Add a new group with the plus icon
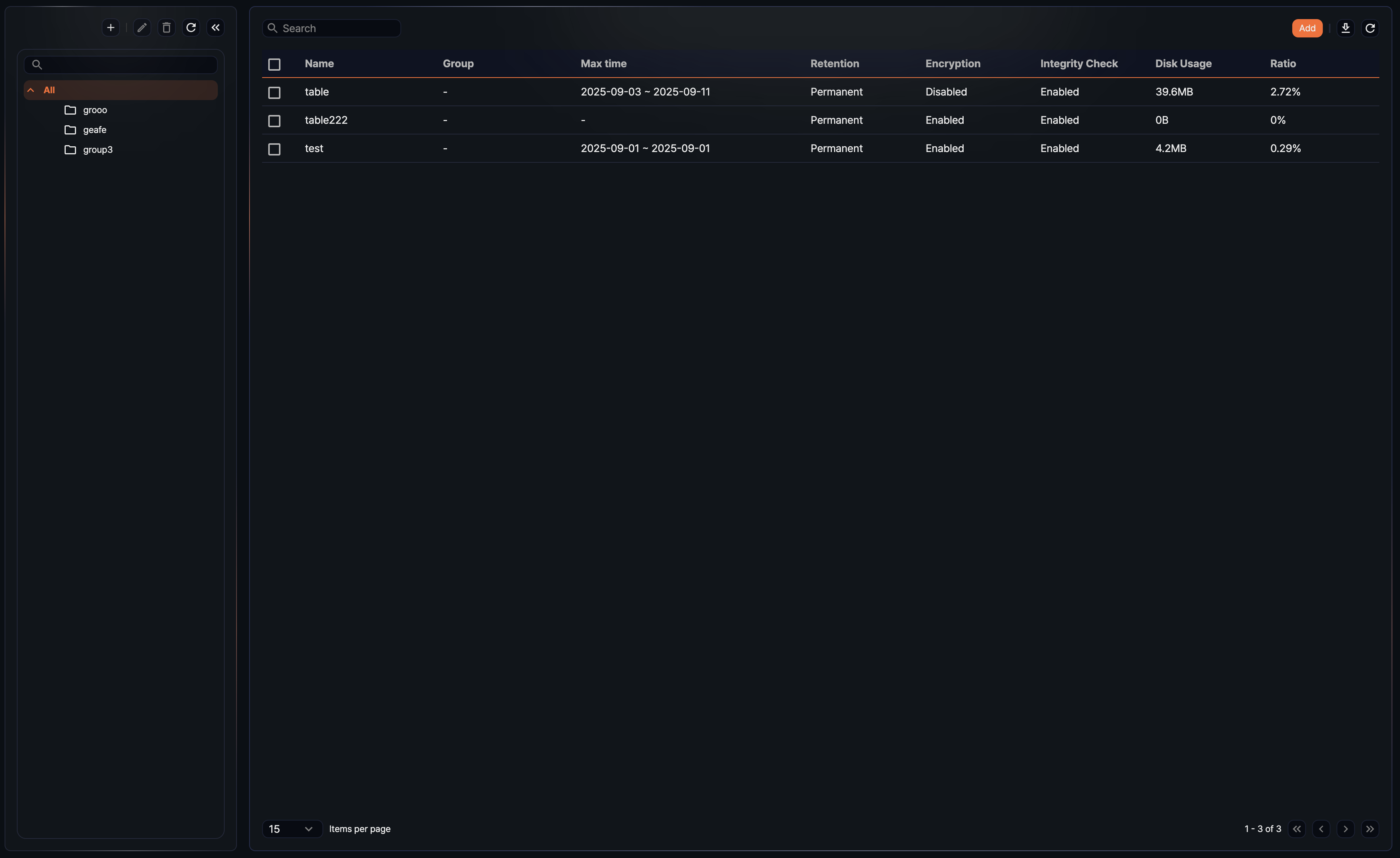Image resolution: width=1400 pixels, height=858 pixels. coord(110,27)
